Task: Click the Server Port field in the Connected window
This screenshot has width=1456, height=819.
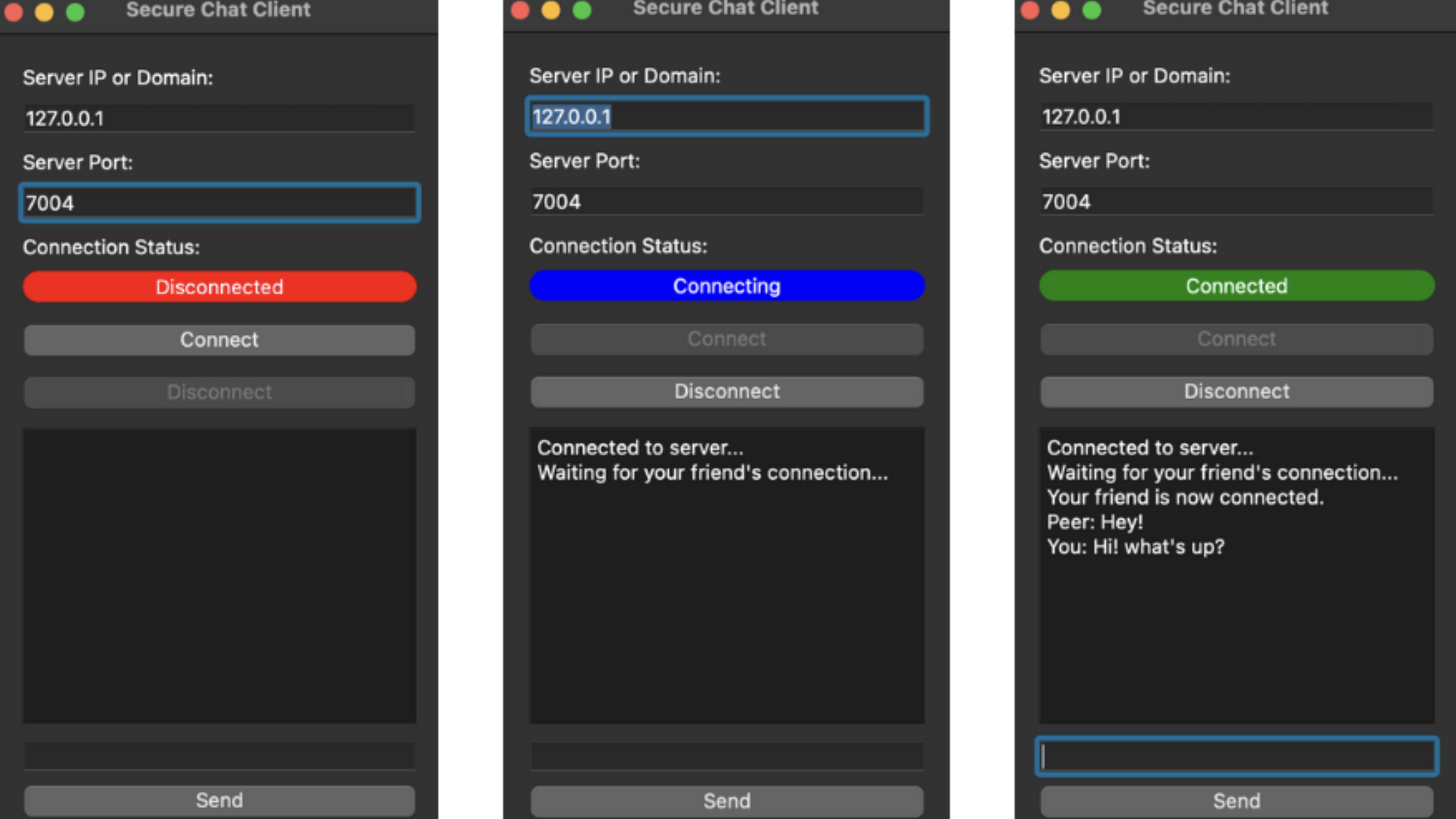Action: pyautogui.click(x=1236, y=201)
